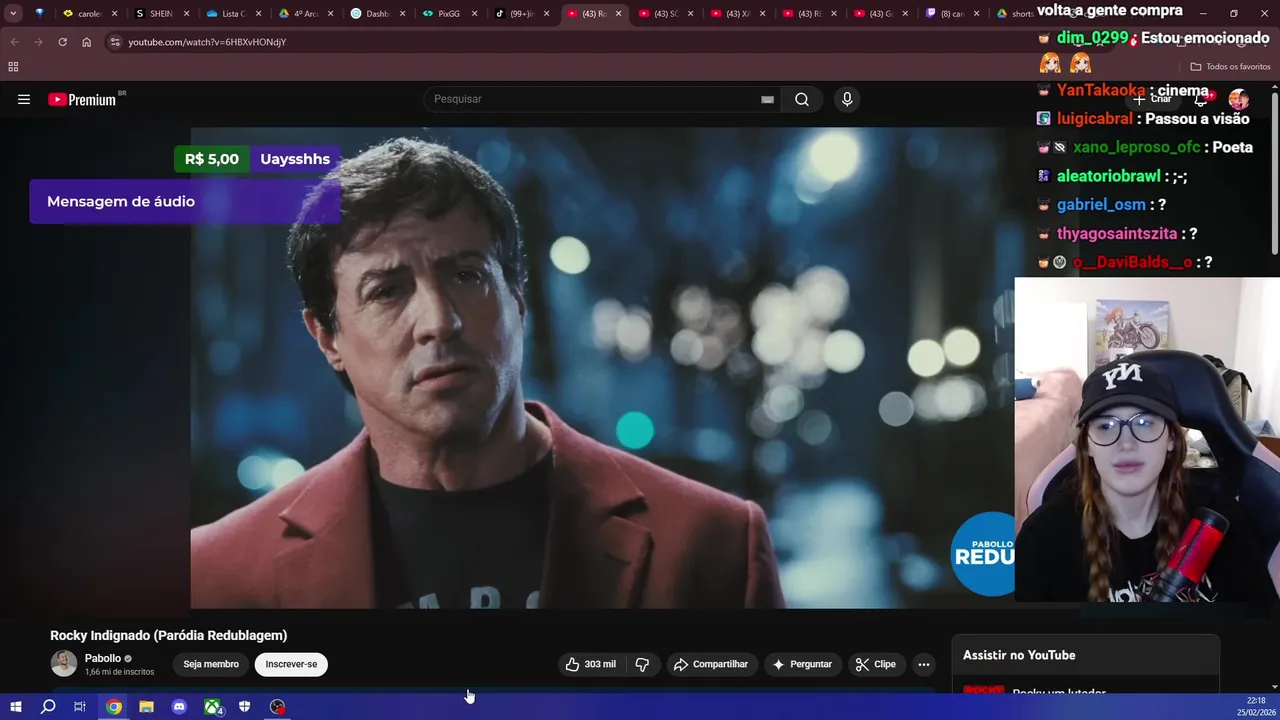Select the youtube.com address bar URL

click(207, 42)
